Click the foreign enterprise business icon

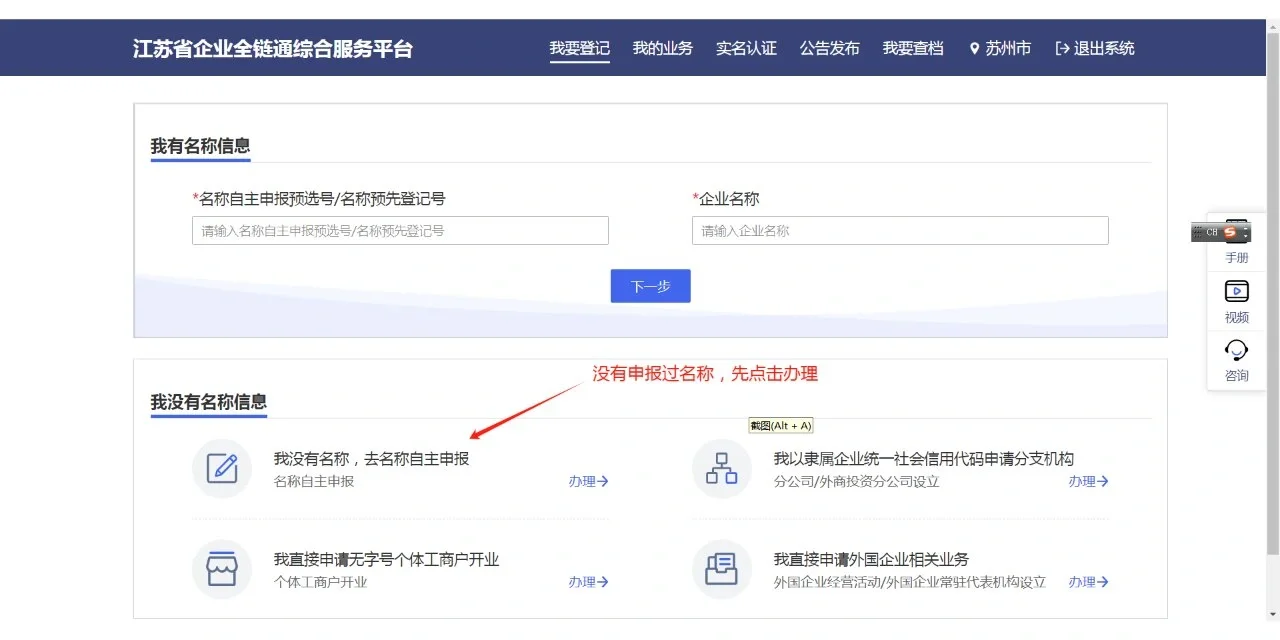[x=721, y=569]
